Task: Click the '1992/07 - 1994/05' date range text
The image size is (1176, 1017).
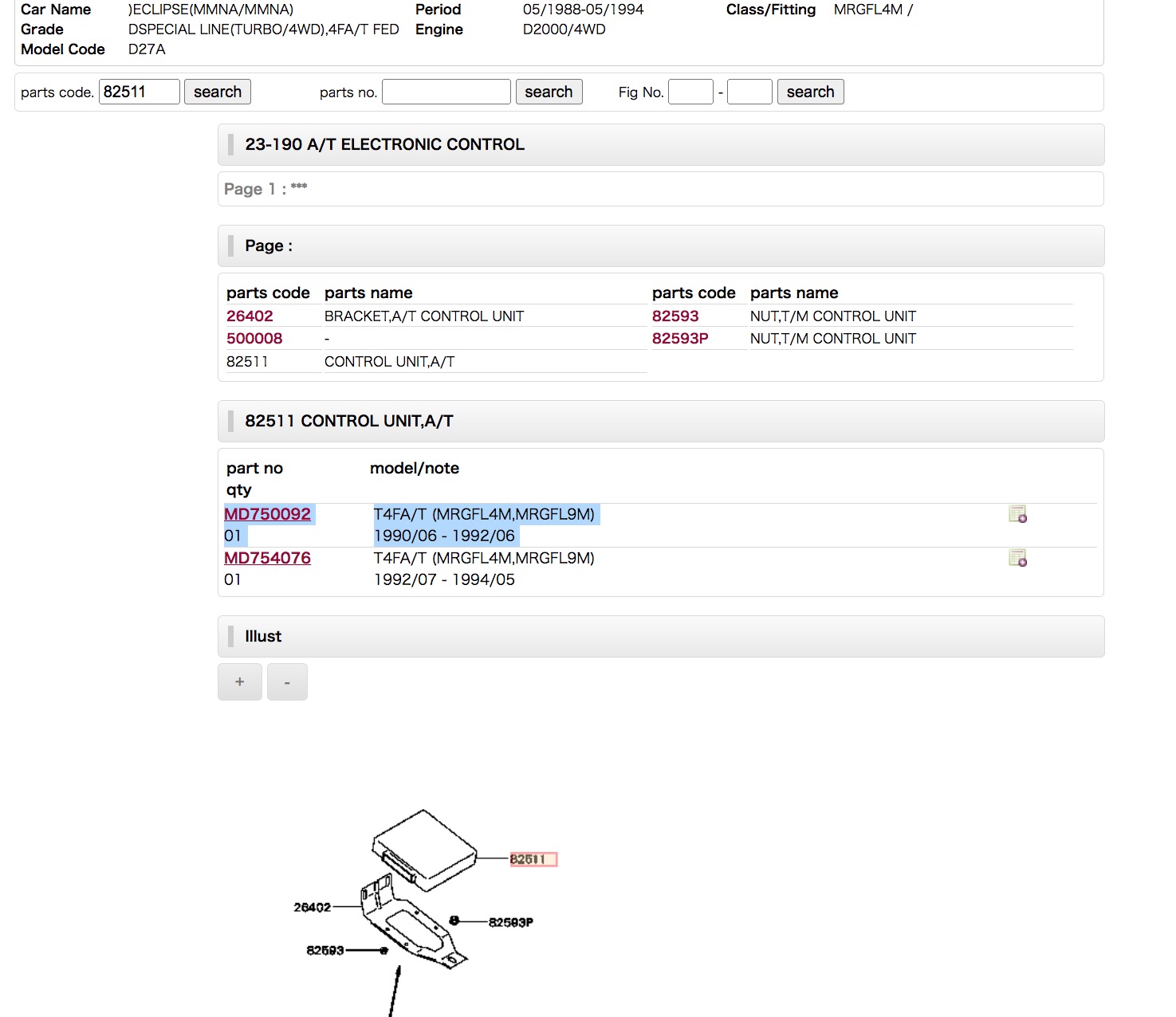Action: click(x=444, y=579)
